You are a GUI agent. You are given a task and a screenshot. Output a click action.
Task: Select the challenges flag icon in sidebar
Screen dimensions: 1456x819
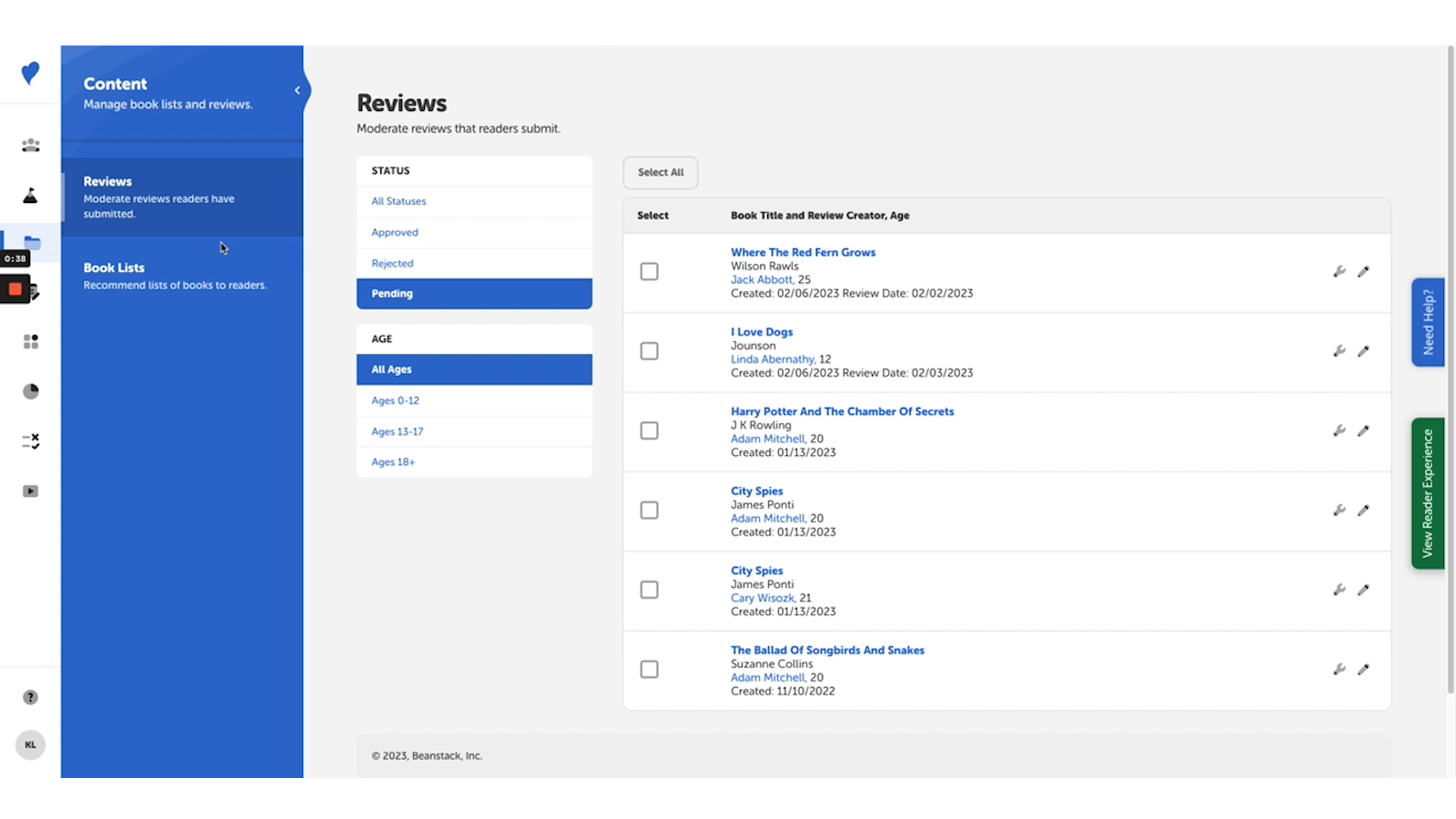30,194
